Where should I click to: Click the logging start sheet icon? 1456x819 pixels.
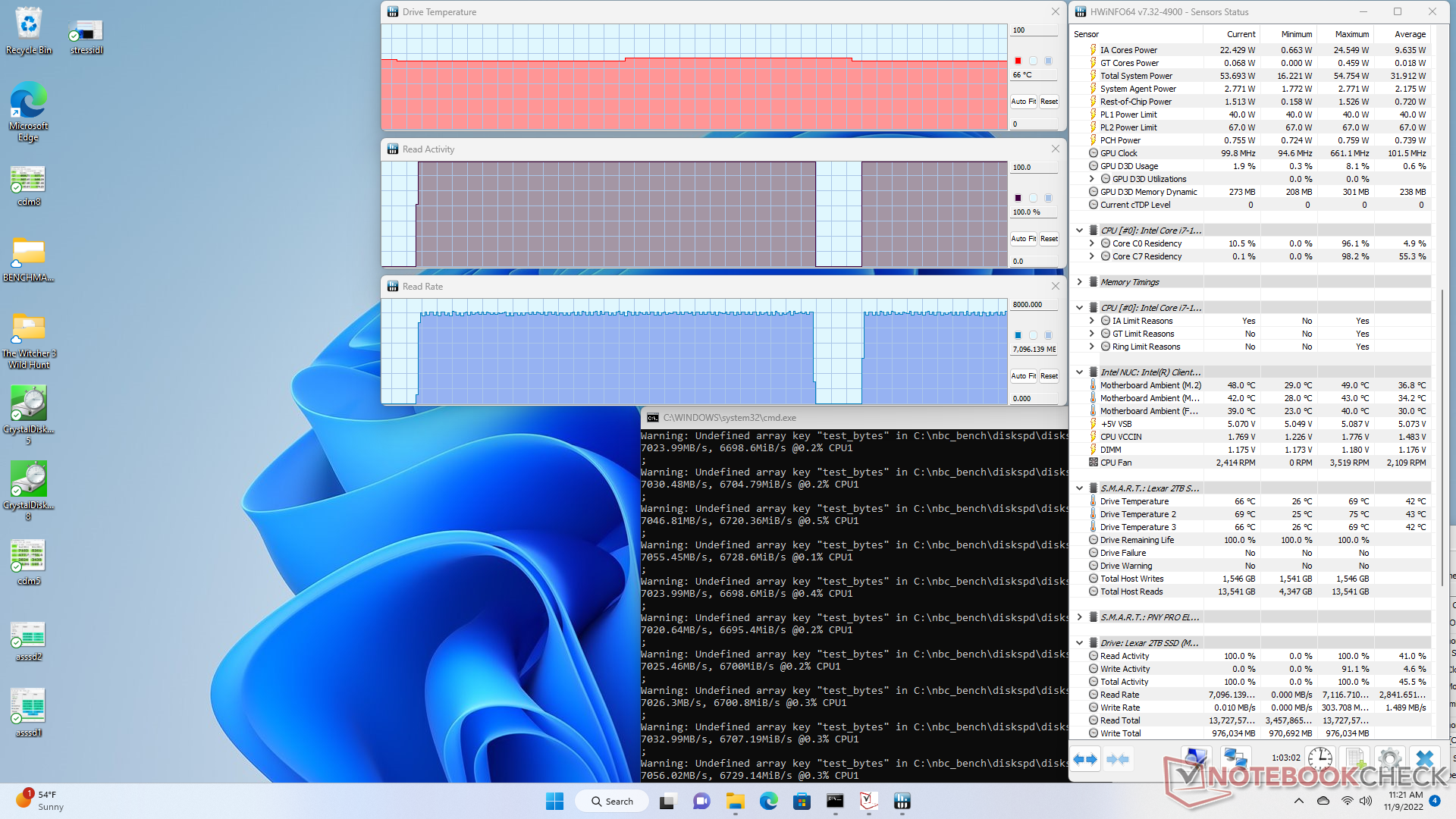click(1355, 758)
